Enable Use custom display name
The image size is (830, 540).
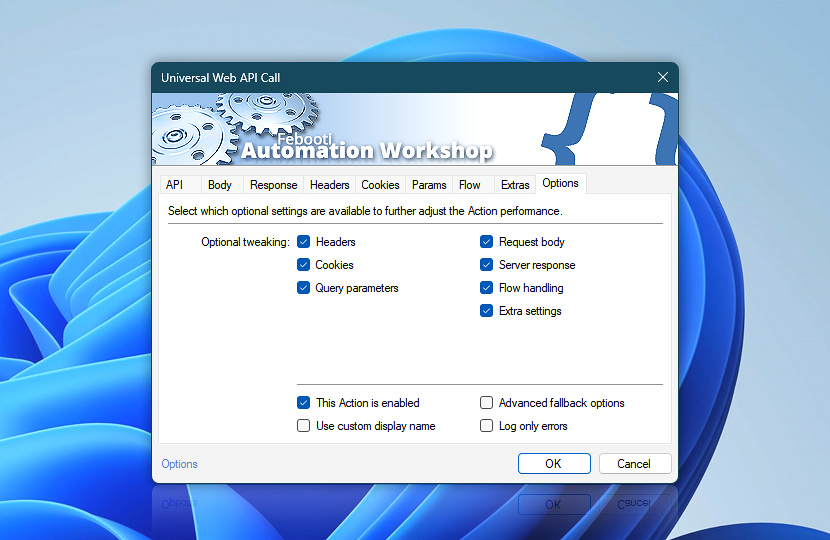click(303, 426)
